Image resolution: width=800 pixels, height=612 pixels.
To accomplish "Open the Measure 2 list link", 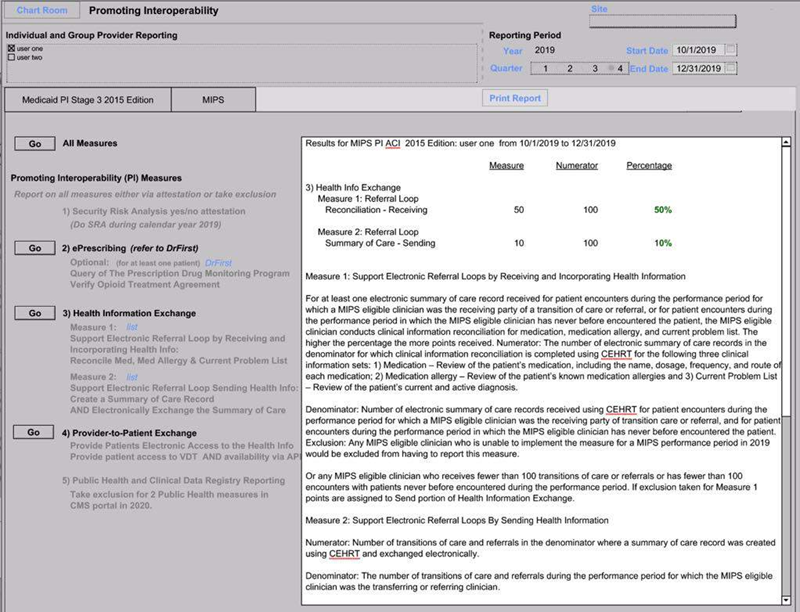I will 132,376.
